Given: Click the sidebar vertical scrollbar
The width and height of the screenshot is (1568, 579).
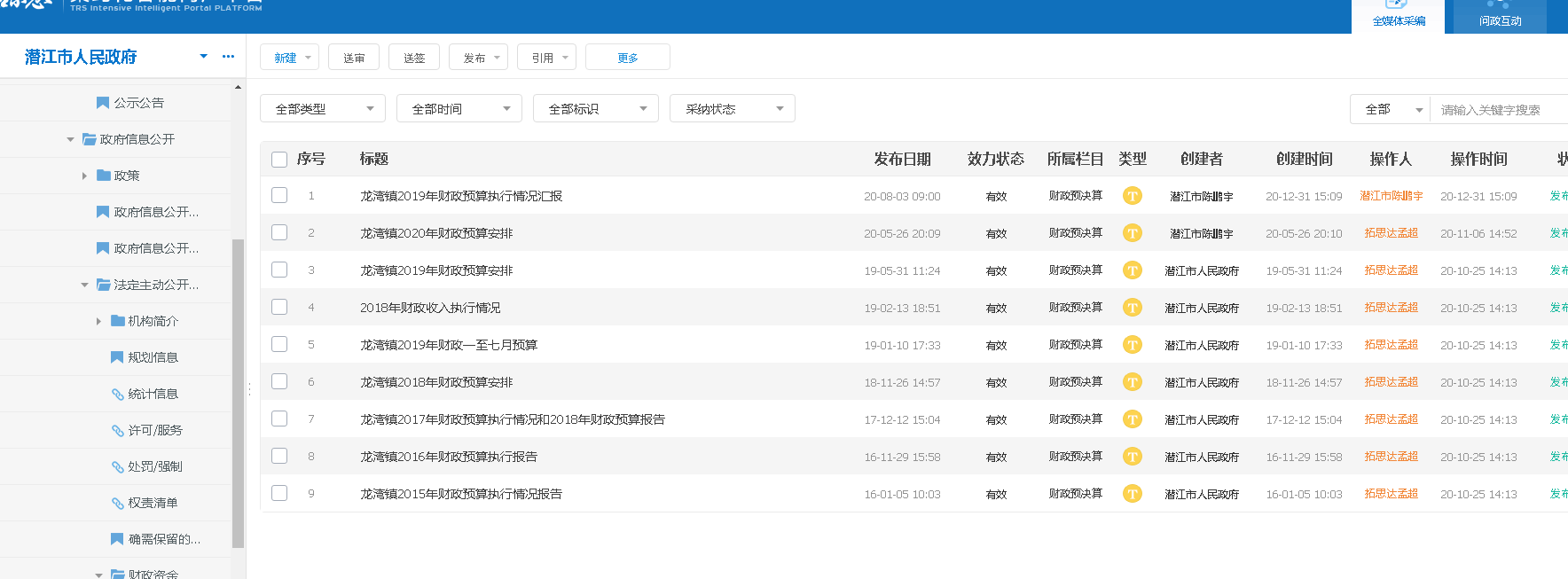Looking at the screenshot, I should (x=238, y=390).
